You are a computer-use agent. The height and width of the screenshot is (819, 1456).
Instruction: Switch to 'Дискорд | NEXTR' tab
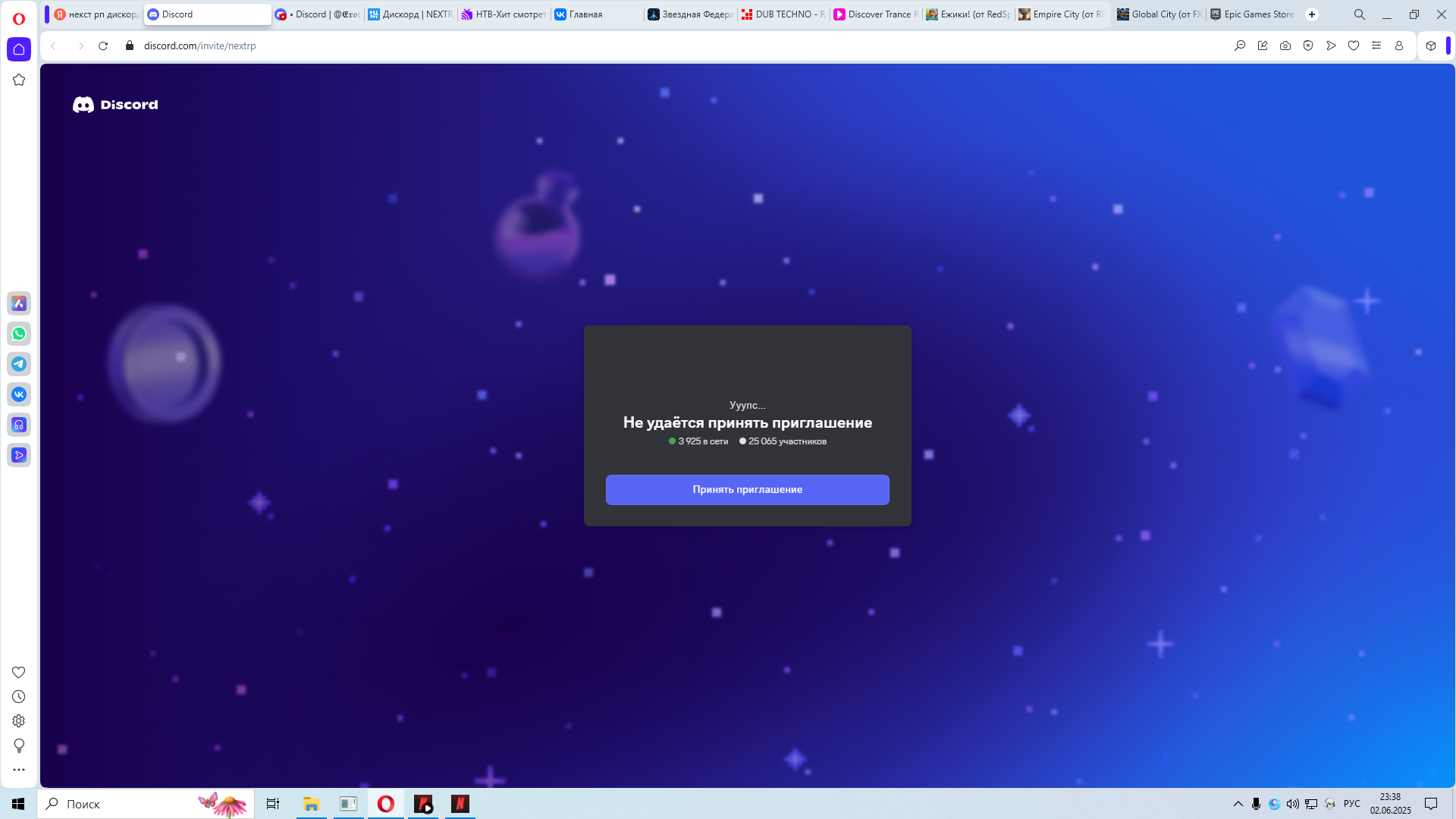pyautogui.click(x=410, y=14)
